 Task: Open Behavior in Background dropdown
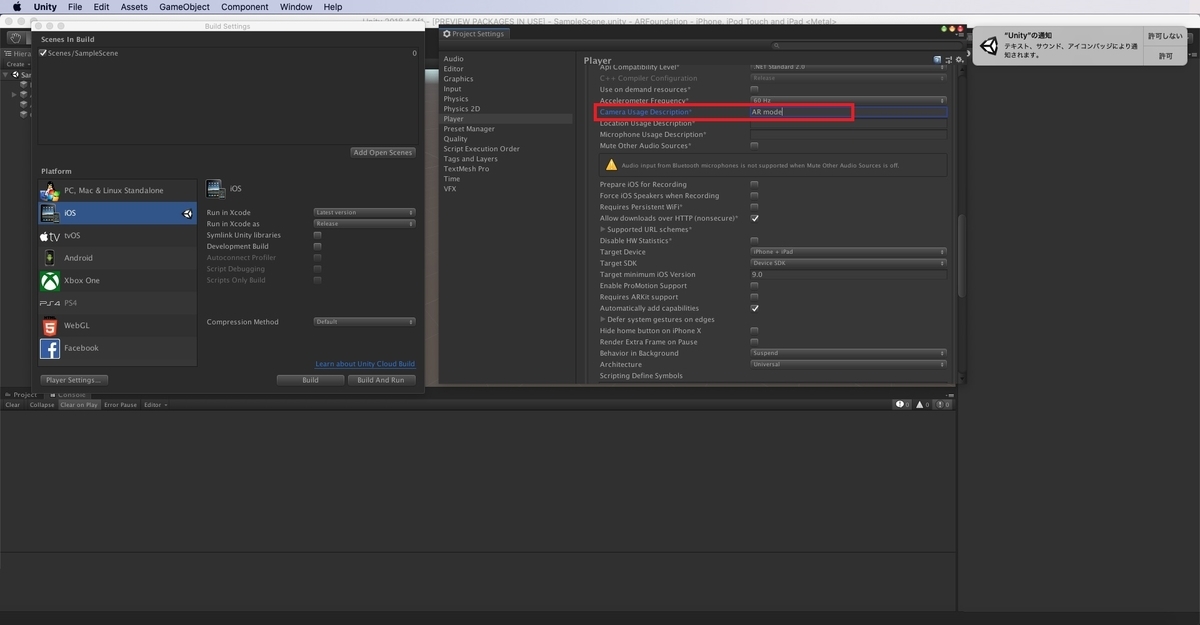tap(848, 353)
